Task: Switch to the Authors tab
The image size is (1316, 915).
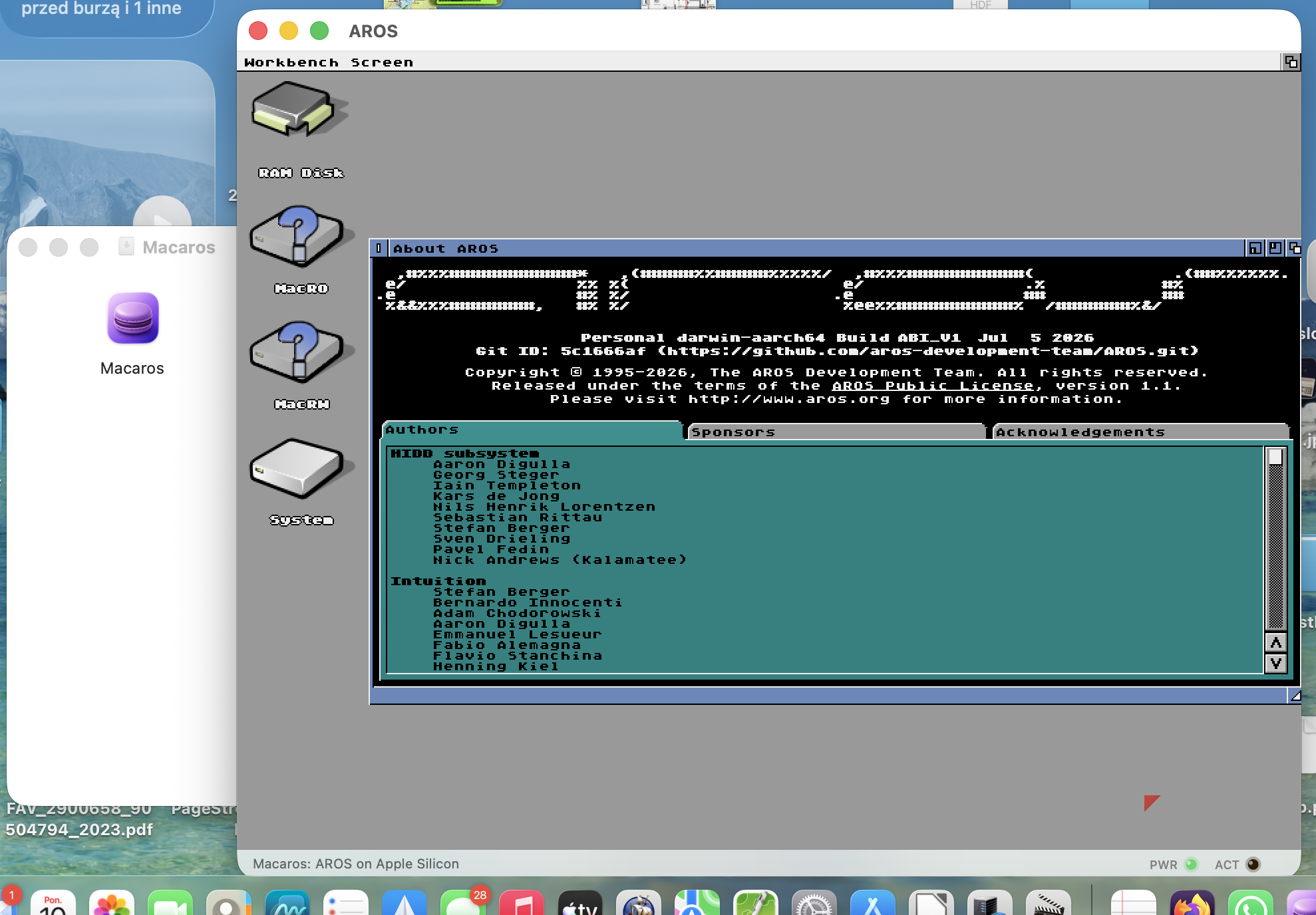Action: pyautogui.click(x=532, y=430)
